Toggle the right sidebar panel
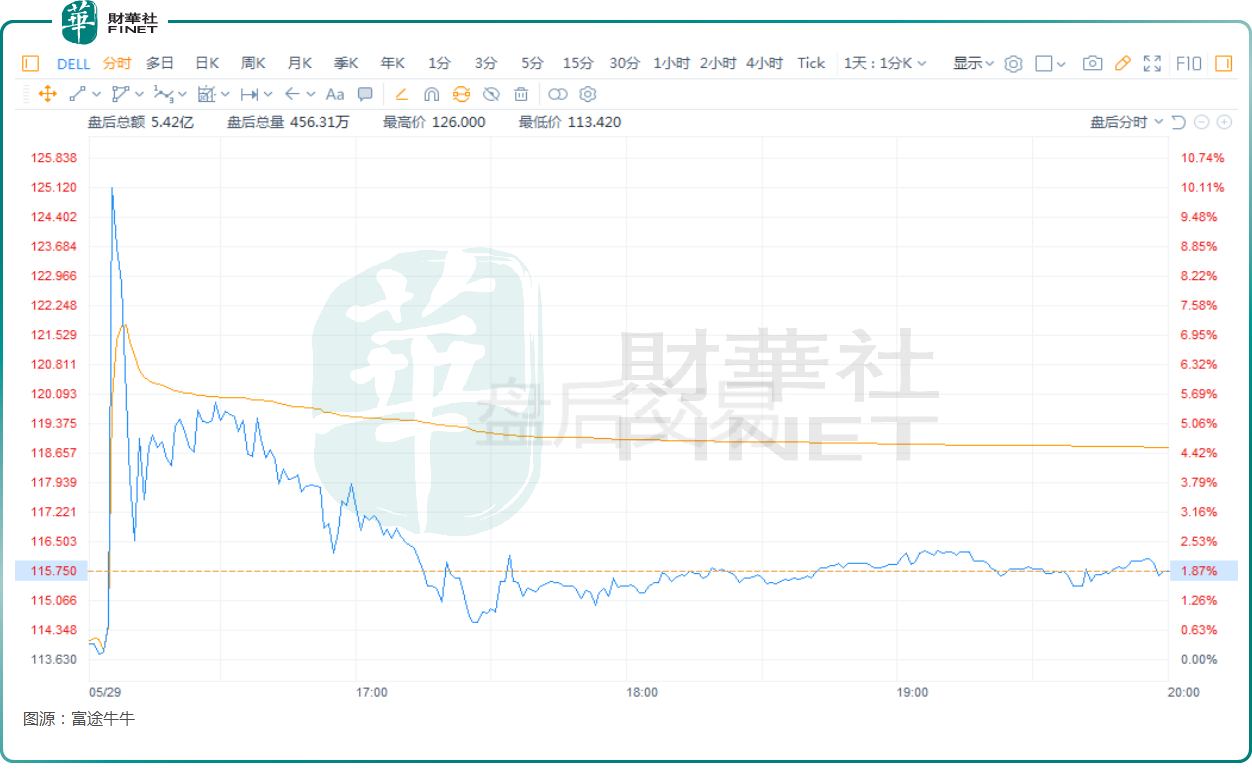1252x783 pixels. pos(1224,63)
